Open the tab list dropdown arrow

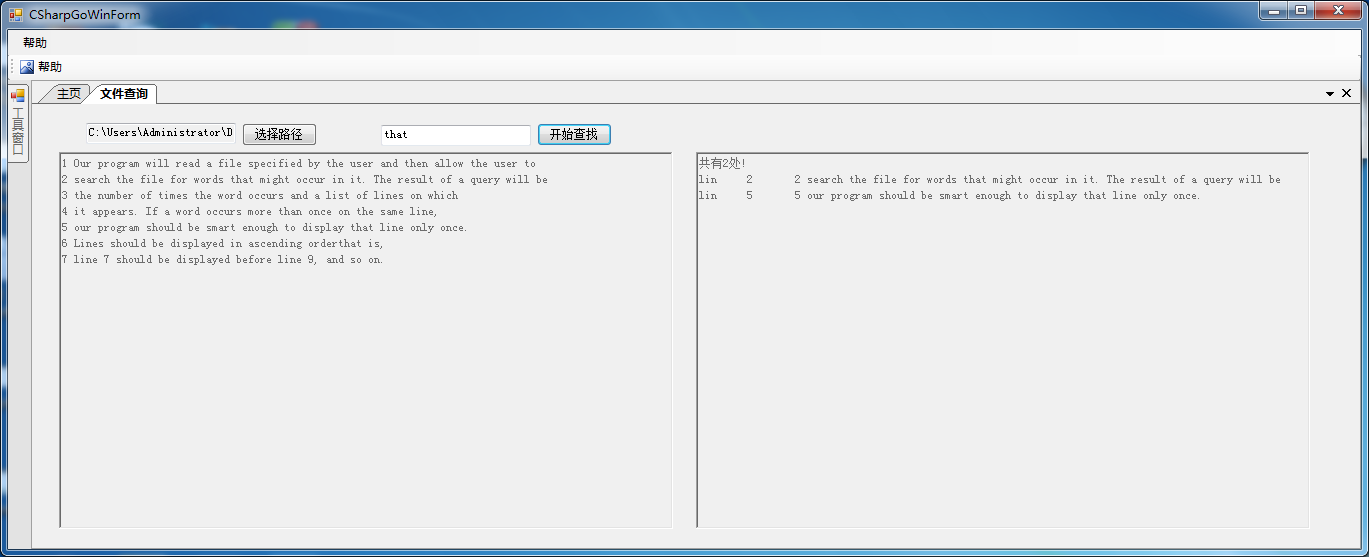point(1330,94)
